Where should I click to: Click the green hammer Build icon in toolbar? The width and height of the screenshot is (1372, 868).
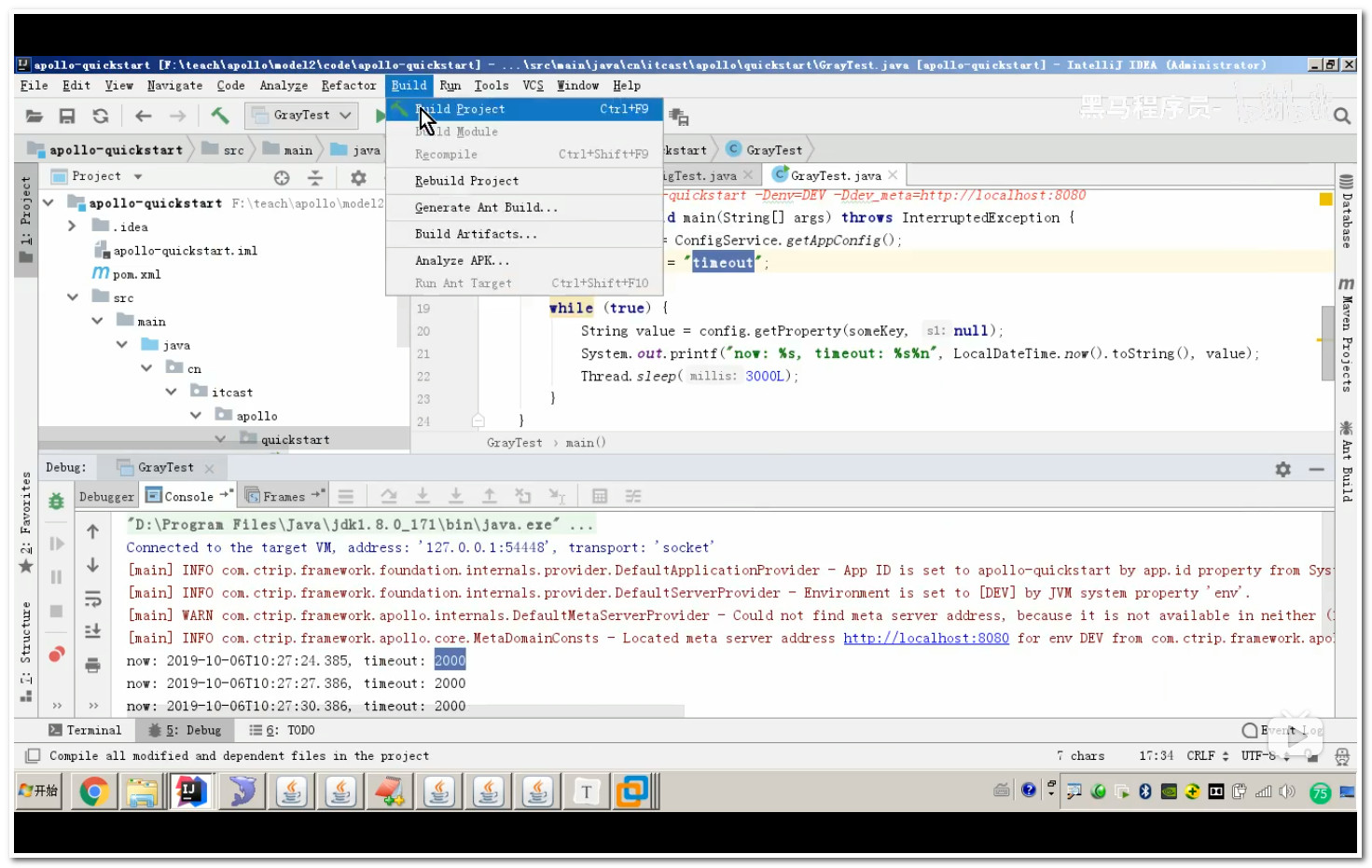pyautogui.click(x=220, y=116)
